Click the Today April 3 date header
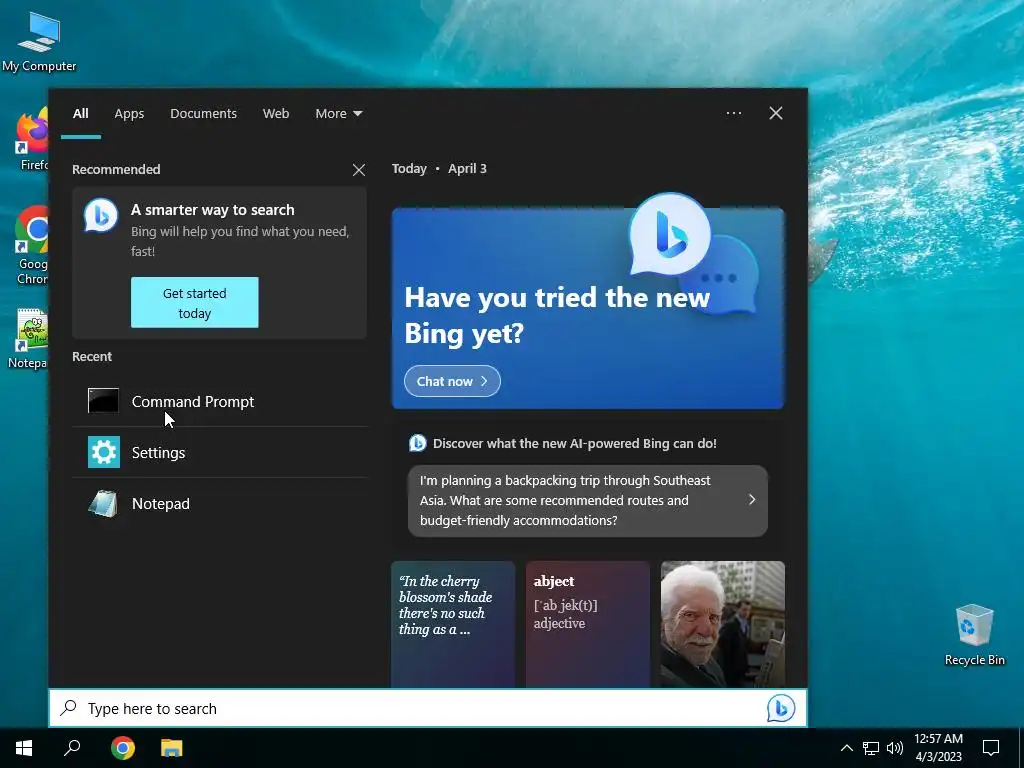The height and width of the screenshot is (768, 1024). coord(439,168)
